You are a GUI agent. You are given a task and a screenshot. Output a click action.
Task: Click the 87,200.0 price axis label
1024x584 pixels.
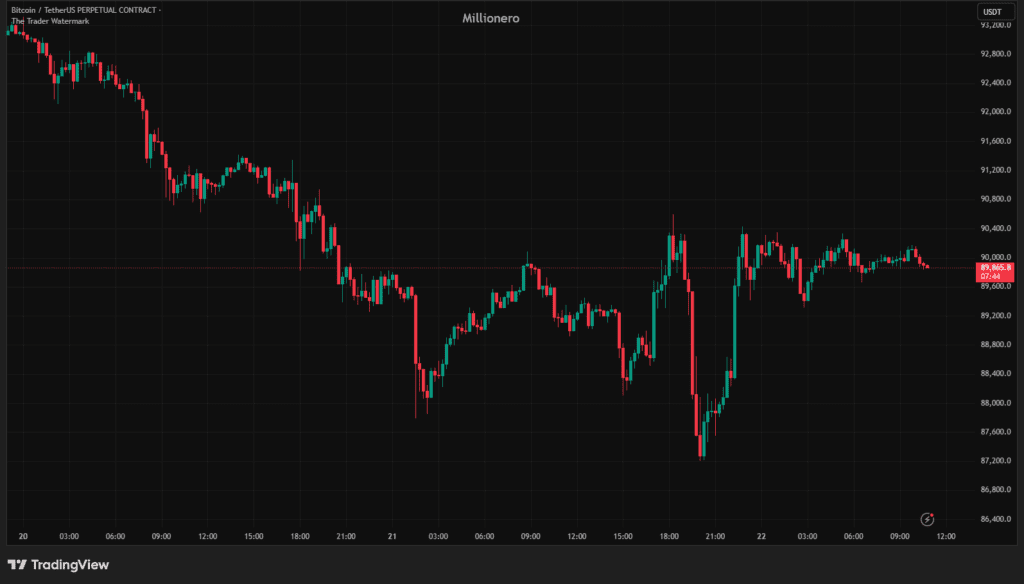[996, 461]
